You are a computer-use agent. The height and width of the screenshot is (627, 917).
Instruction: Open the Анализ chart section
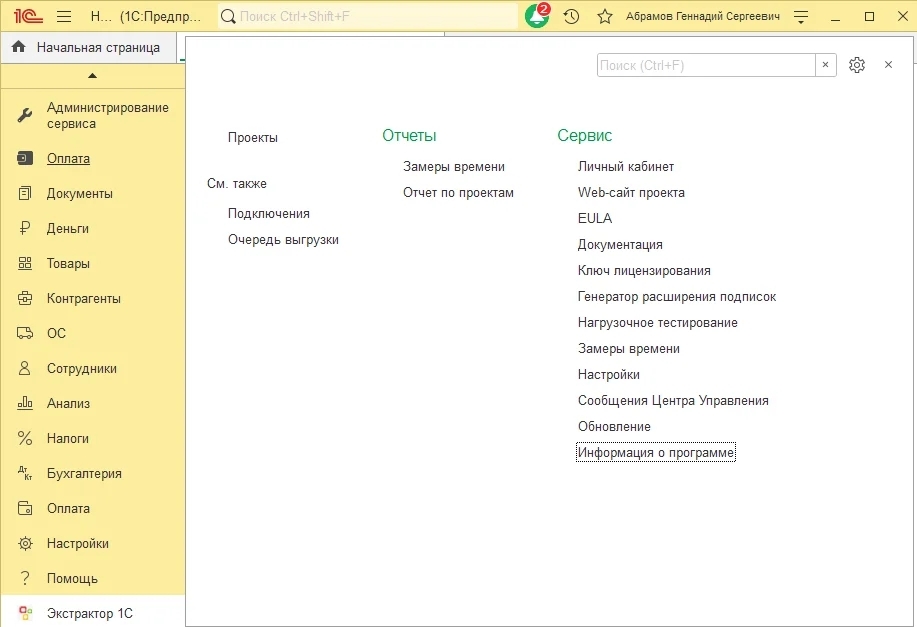68,404
